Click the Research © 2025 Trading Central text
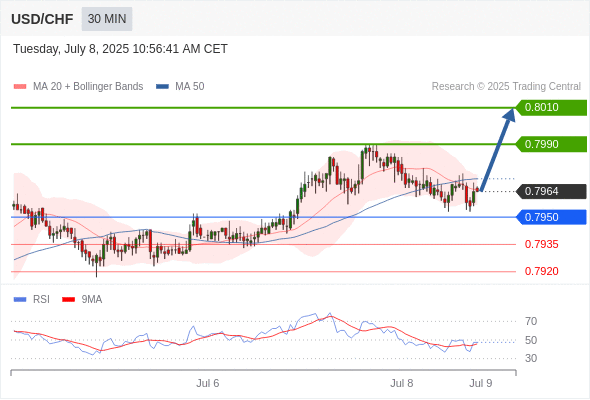The height and width of the screenshot is (400, 590). click(506, 87)
